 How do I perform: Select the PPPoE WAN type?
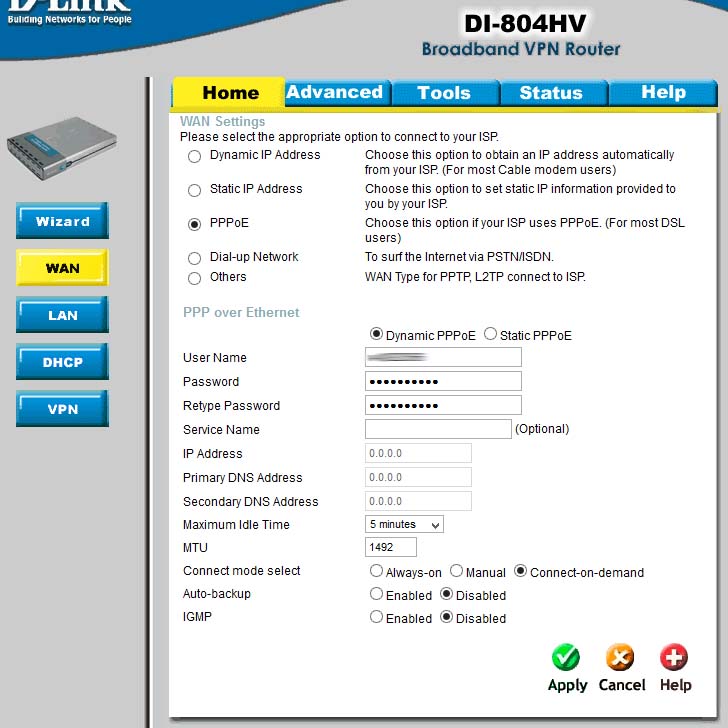pyautogui.click(x=195, y=224)
